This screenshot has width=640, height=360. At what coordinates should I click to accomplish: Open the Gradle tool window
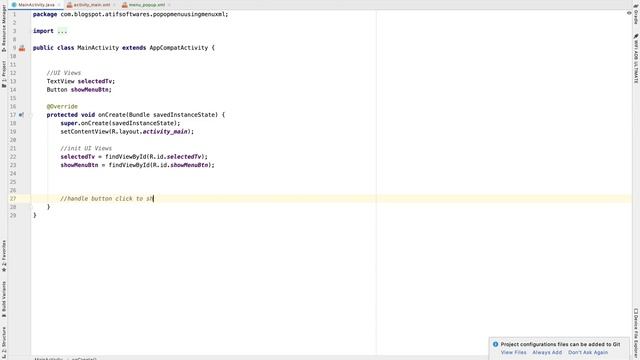[636, 14]
